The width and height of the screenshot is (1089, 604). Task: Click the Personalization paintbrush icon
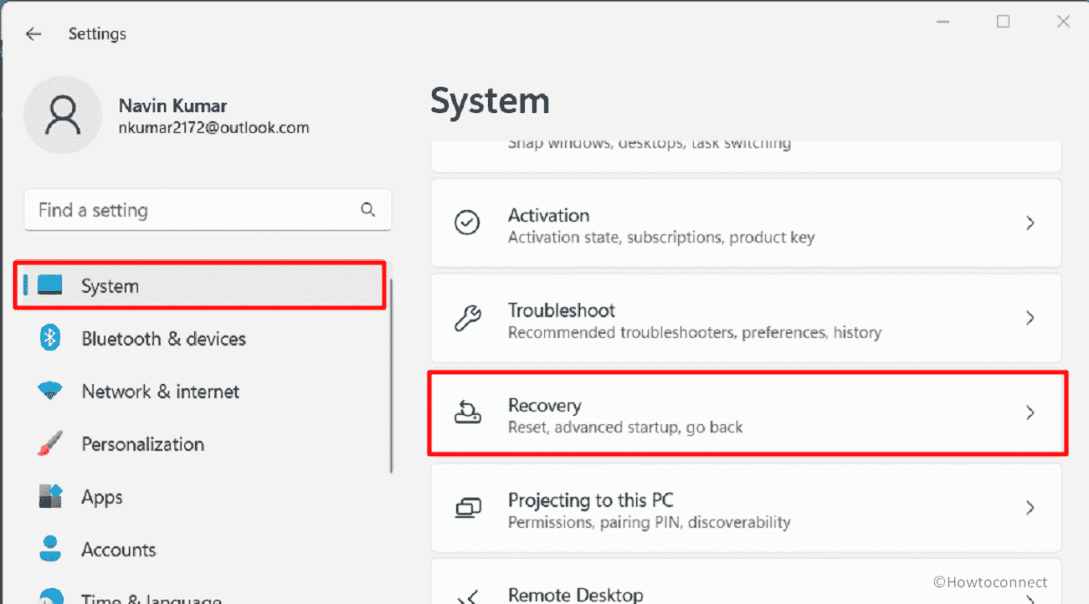click(x=49, y=444)
